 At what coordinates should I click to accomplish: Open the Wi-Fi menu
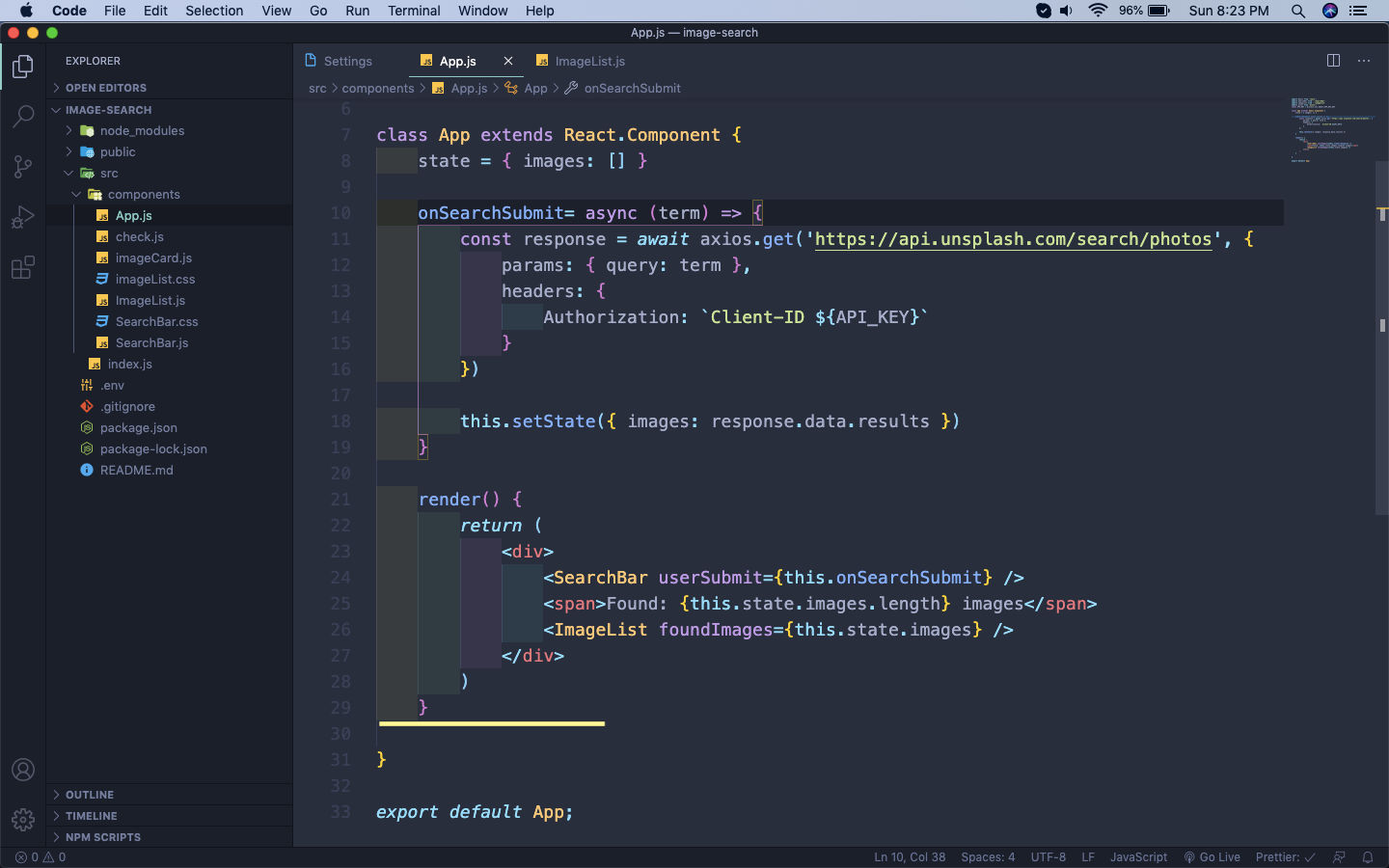(1098, 11)
